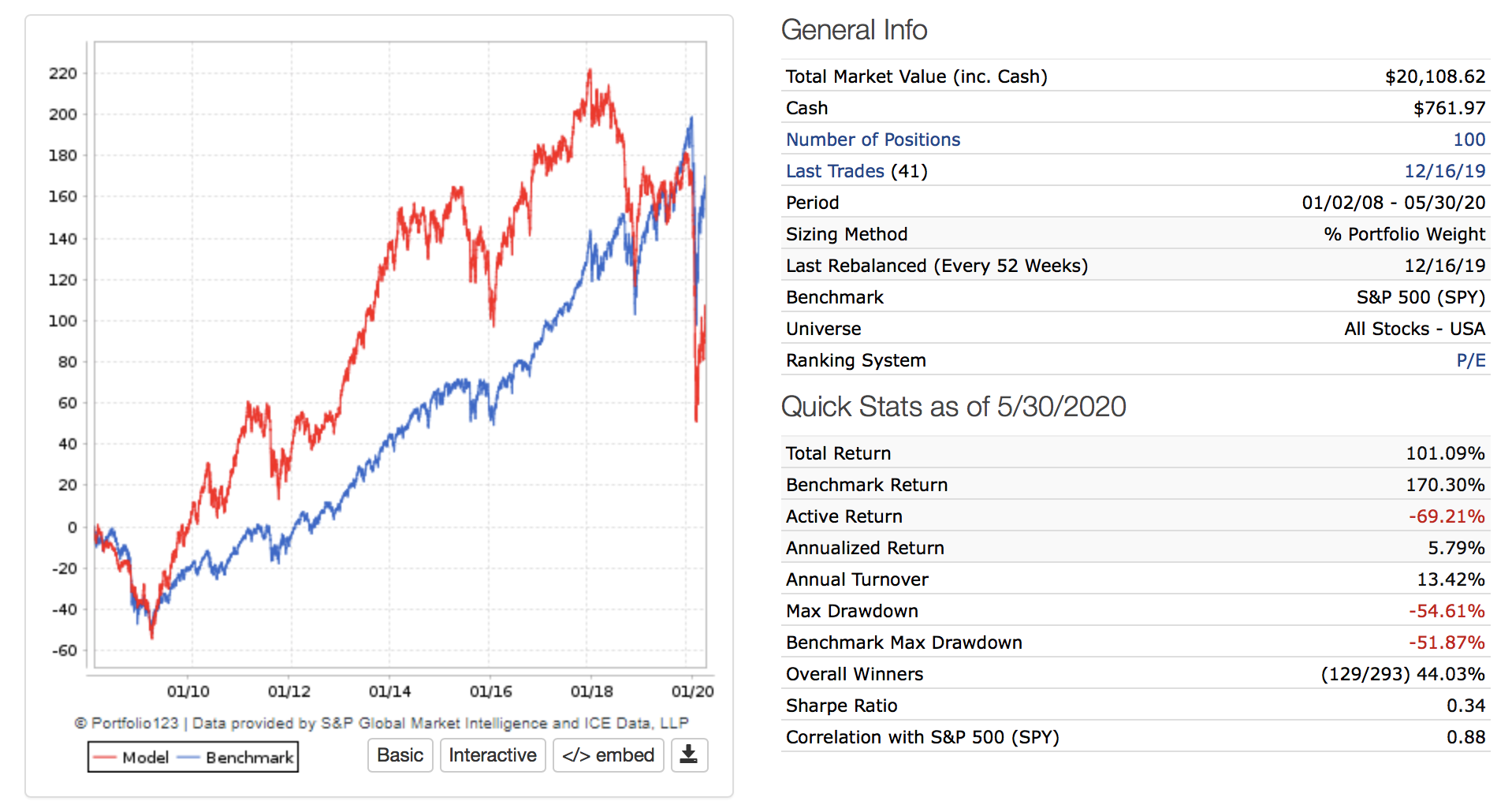Click the red Model legend line swatch

click(x=105, y=758)
